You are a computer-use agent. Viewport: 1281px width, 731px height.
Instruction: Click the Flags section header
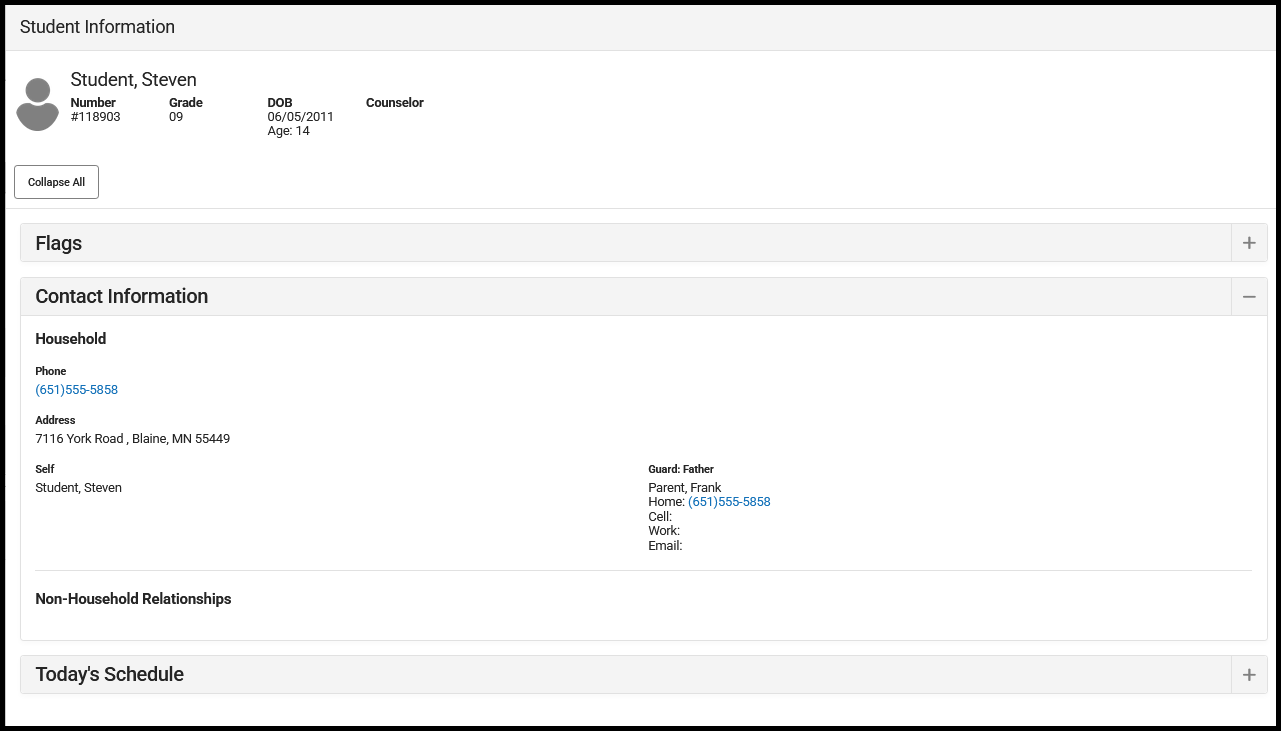pos(58,242)
